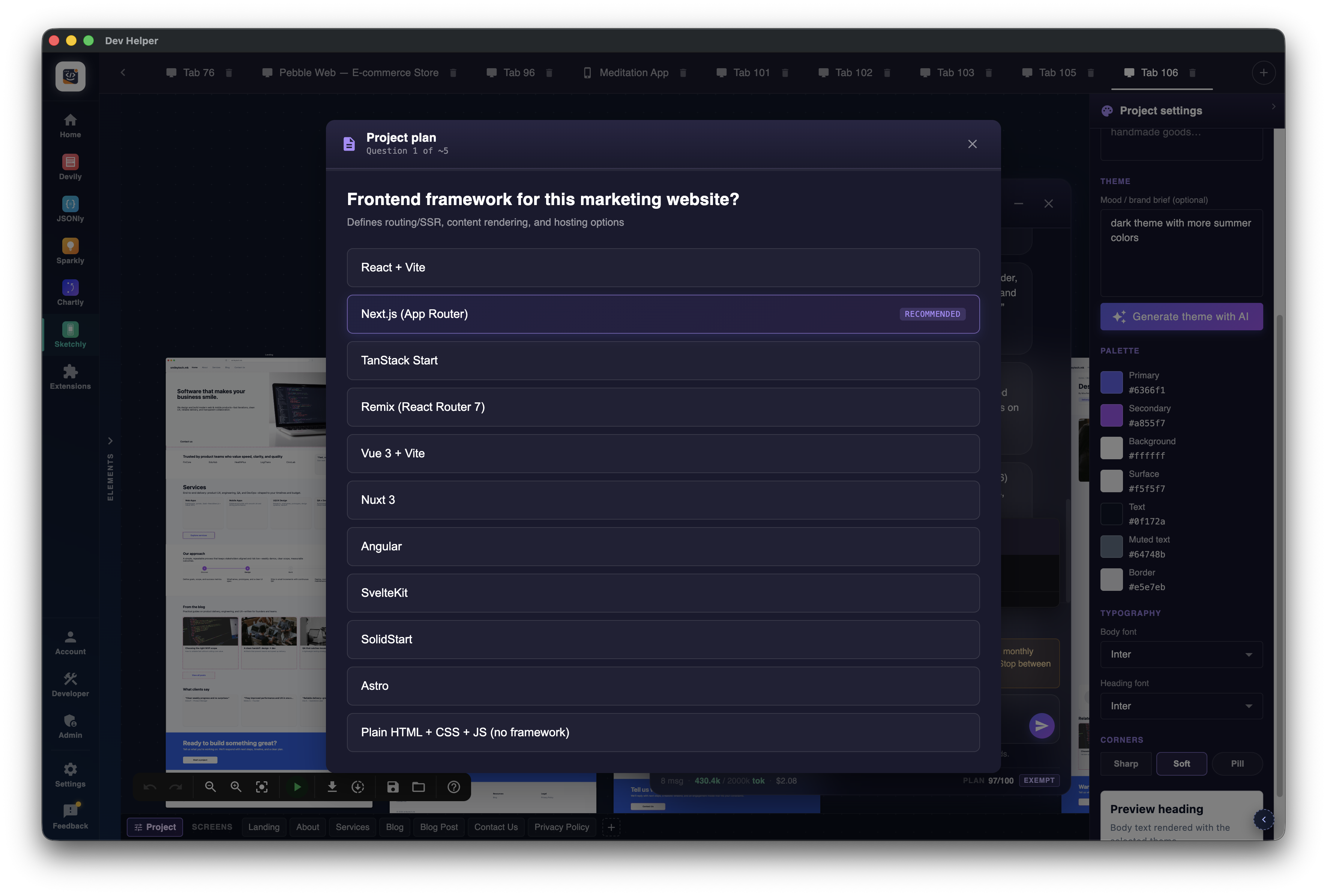Viewport: 1327px width, 896px height.
Task: Click the fit-to-screen focus icon
Action: (x=261, y=787)
